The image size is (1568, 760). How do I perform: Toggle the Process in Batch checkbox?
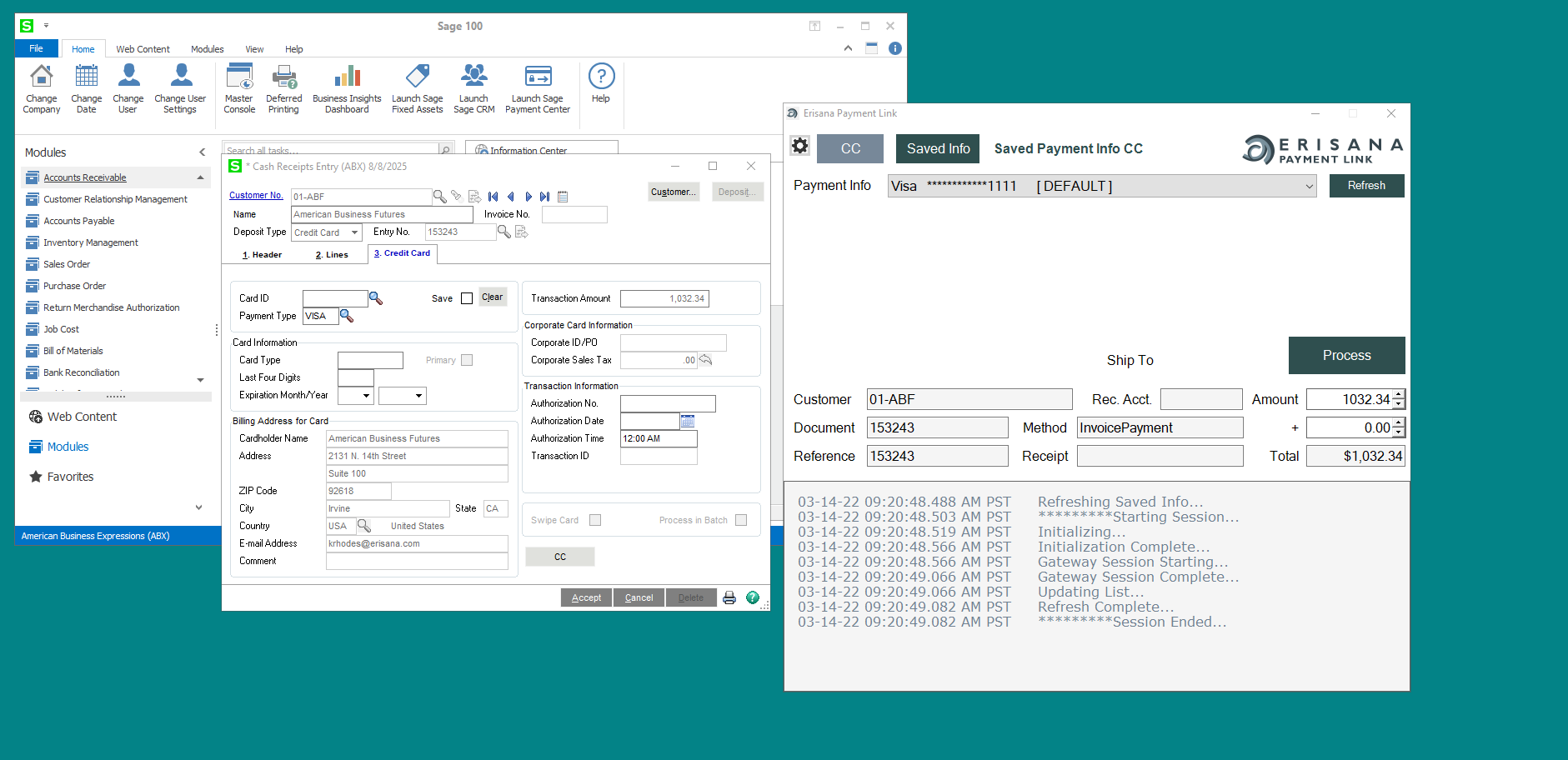[x=741, y=520]
